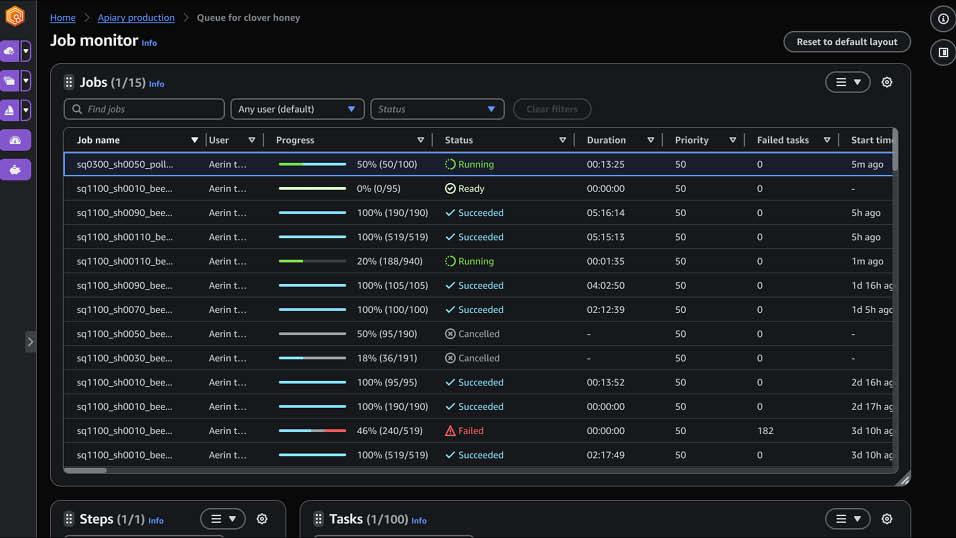Open Tasks panel list actions menu
The height and width of the screenshot is (538, 956).
pyautogui.click(x=847, y=519)
